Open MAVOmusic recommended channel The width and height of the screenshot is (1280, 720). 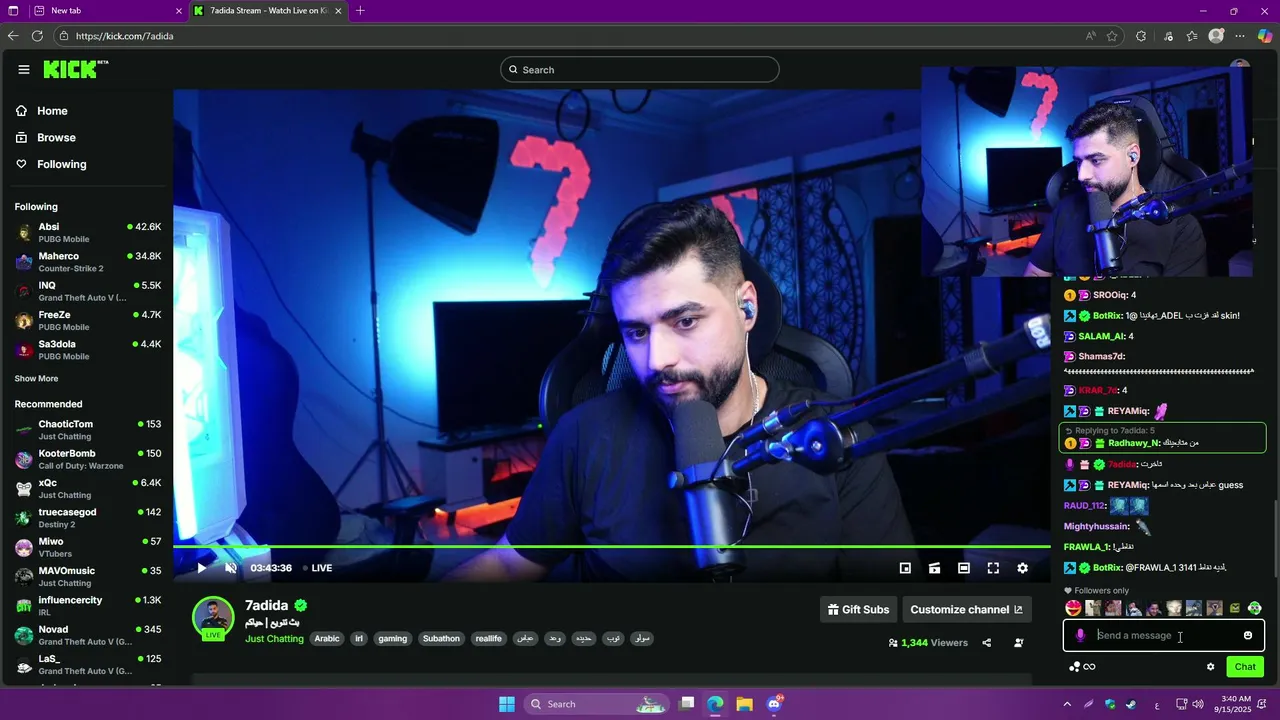tap(88, 576)
